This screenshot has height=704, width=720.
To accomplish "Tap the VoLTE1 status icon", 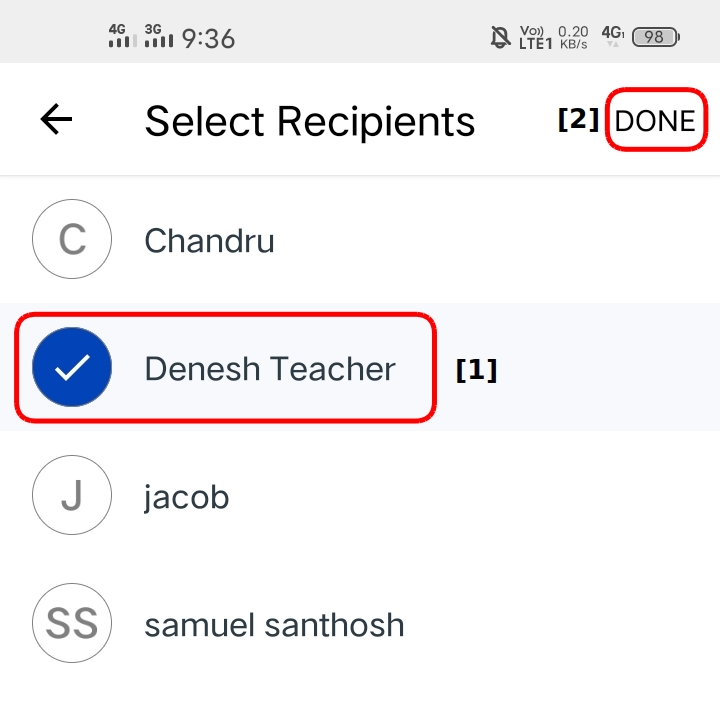I will (536, 38).
